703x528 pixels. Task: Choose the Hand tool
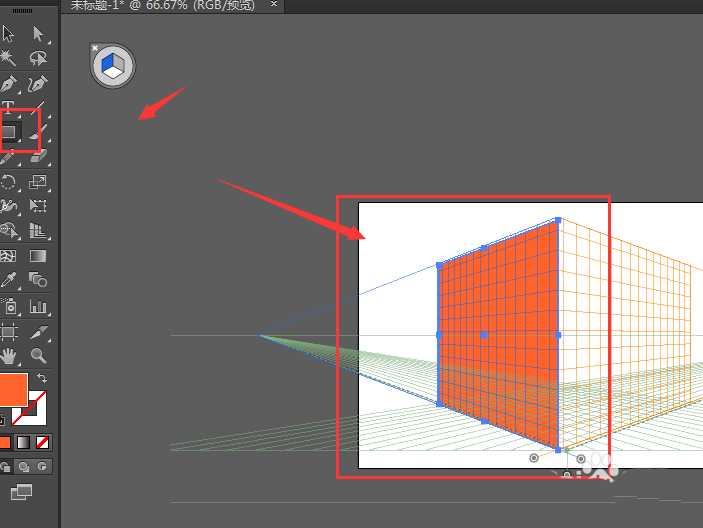point(8,356)
